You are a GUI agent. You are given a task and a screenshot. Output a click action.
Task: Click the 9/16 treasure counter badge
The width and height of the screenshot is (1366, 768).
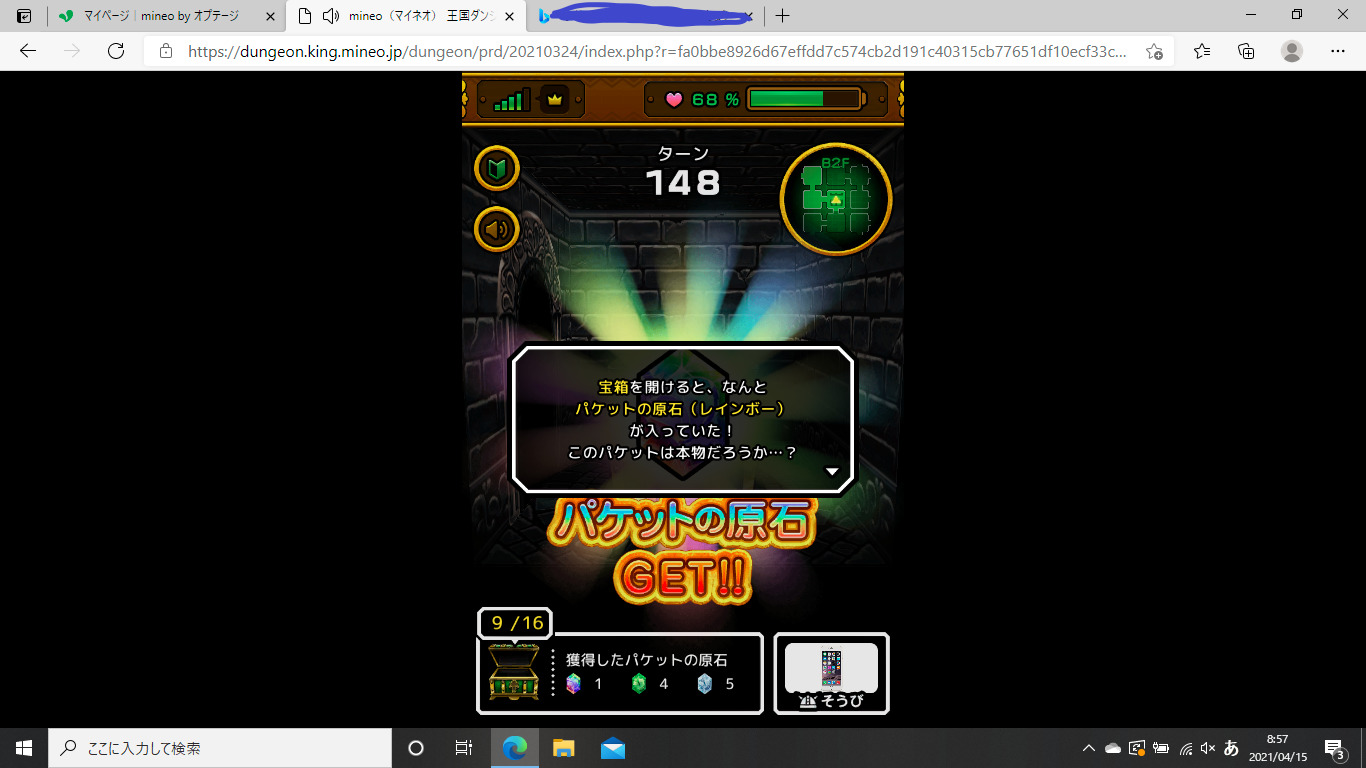pyautogui.click(x=515, y=623)
